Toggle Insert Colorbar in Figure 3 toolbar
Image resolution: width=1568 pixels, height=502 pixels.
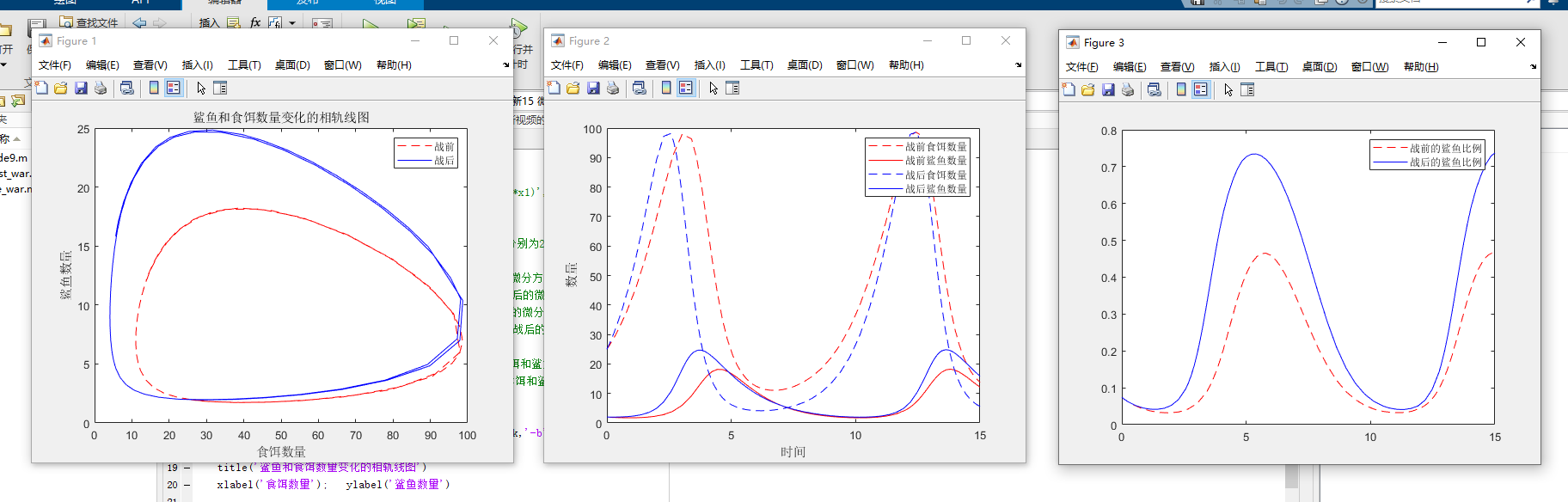1181,89
